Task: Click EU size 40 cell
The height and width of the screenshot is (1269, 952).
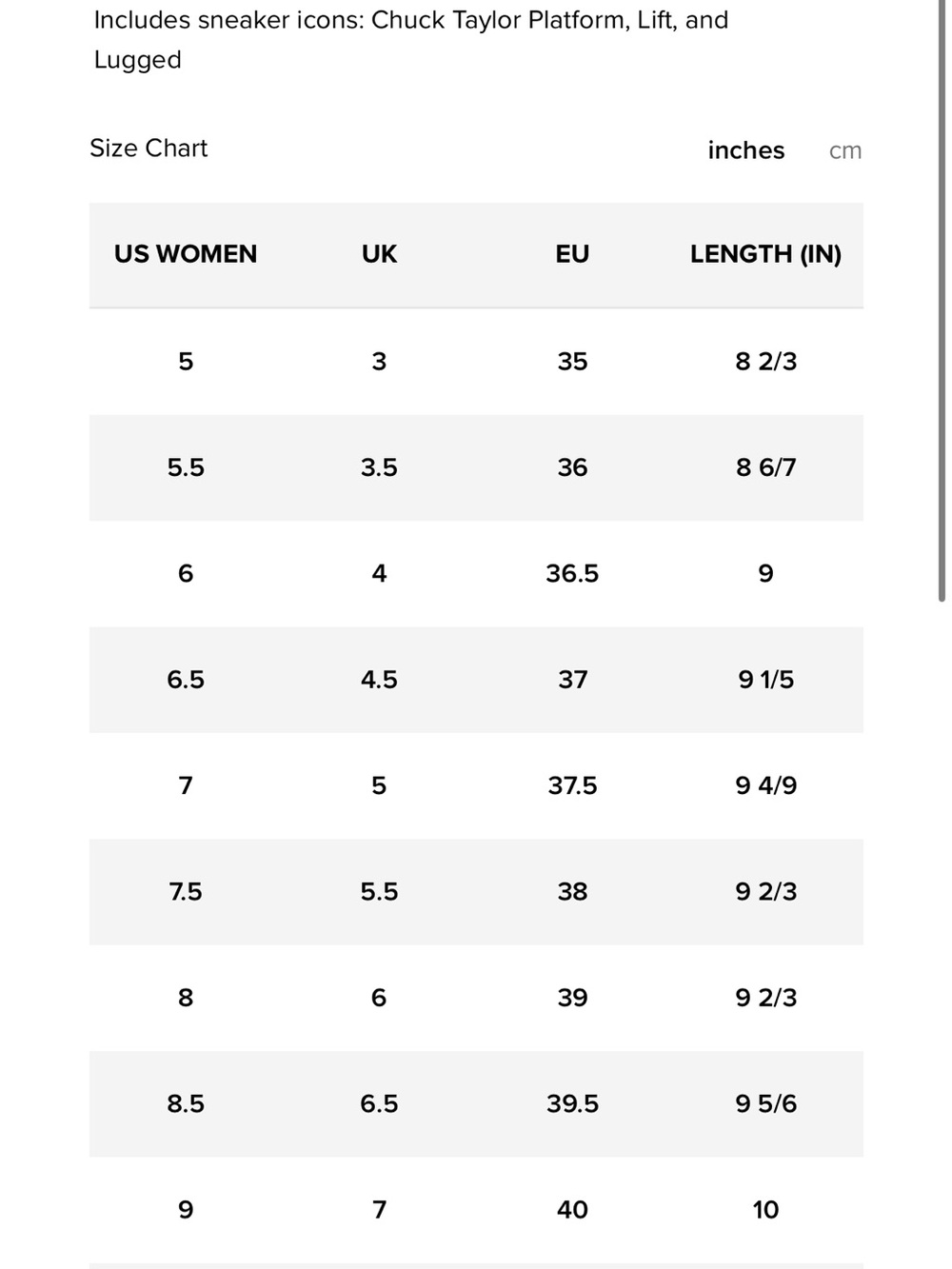Action: [572, 1210]
